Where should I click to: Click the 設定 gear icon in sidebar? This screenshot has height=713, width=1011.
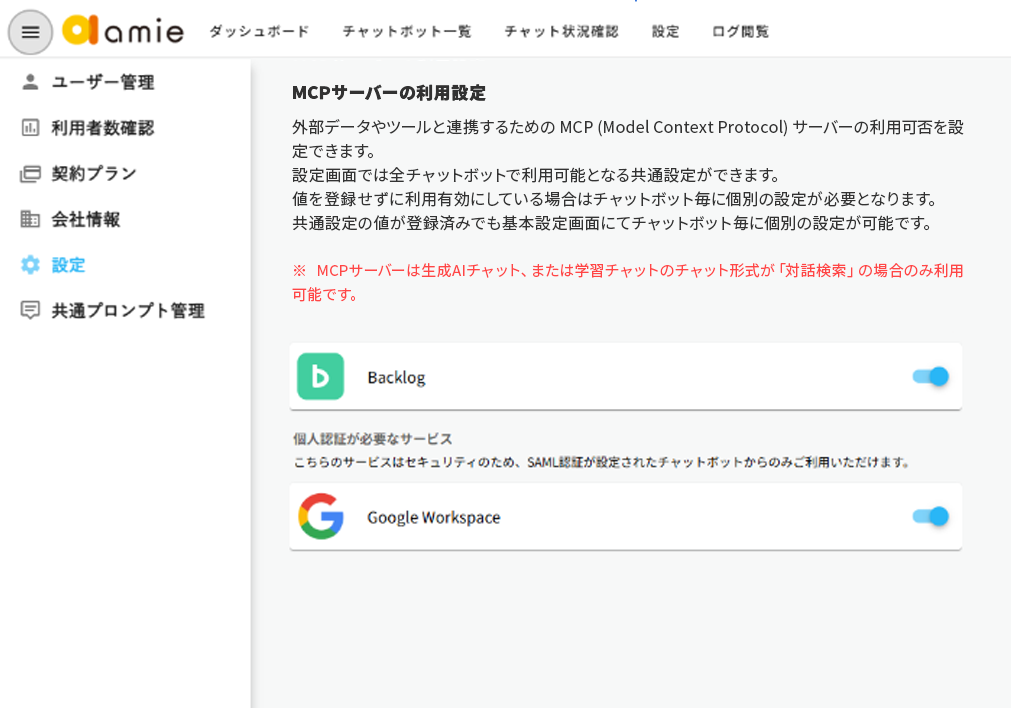coord(30,265)
